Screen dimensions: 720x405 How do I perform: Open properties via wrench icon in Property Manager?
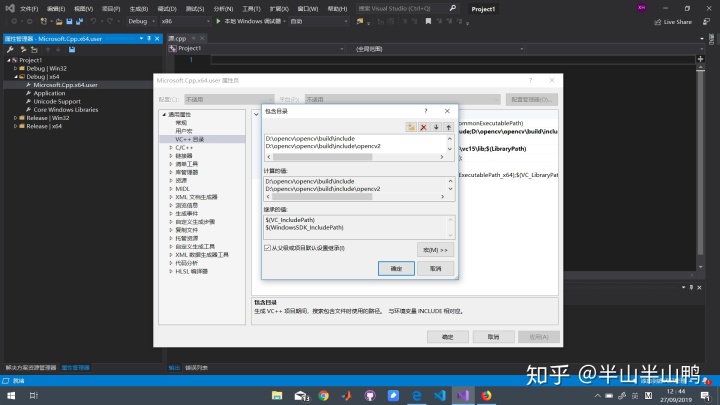point(10,50)
